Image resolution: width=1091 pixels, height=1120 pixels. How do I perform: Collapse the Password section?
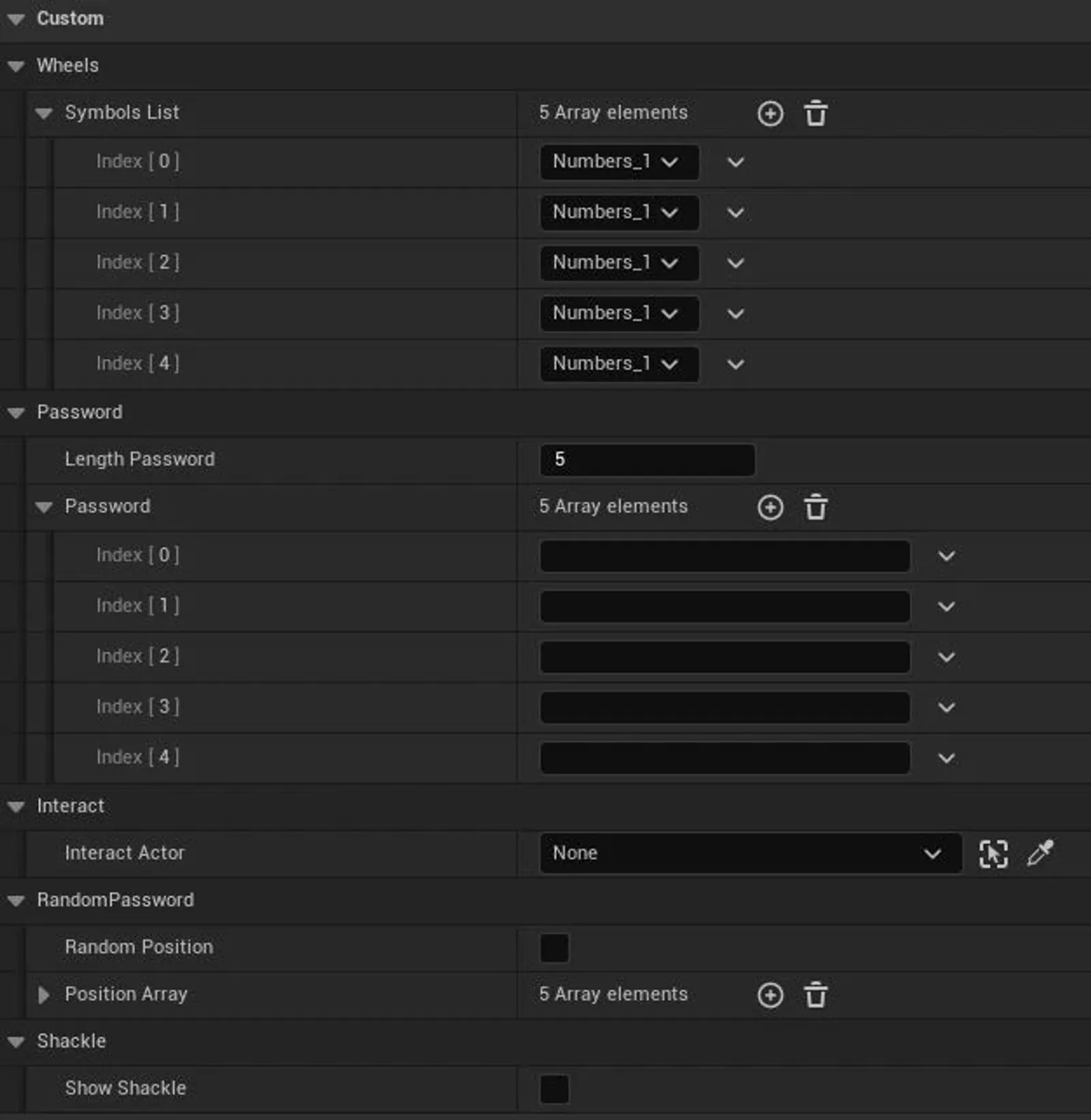click(x=15, y=412)
